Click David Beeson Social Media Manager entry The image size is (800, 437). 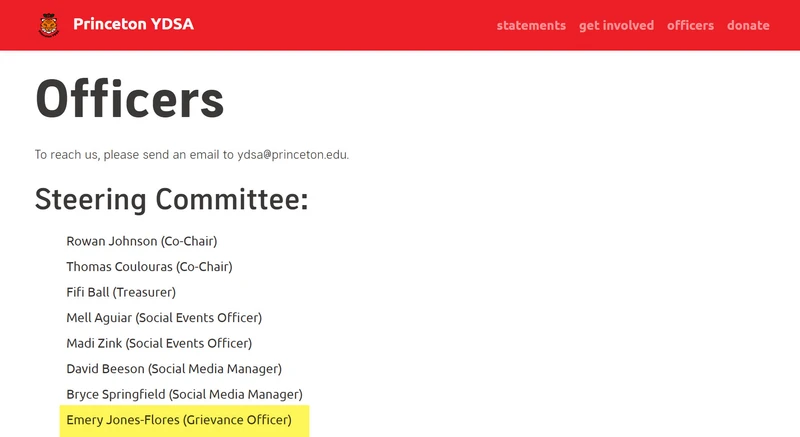tap(174, 369)
